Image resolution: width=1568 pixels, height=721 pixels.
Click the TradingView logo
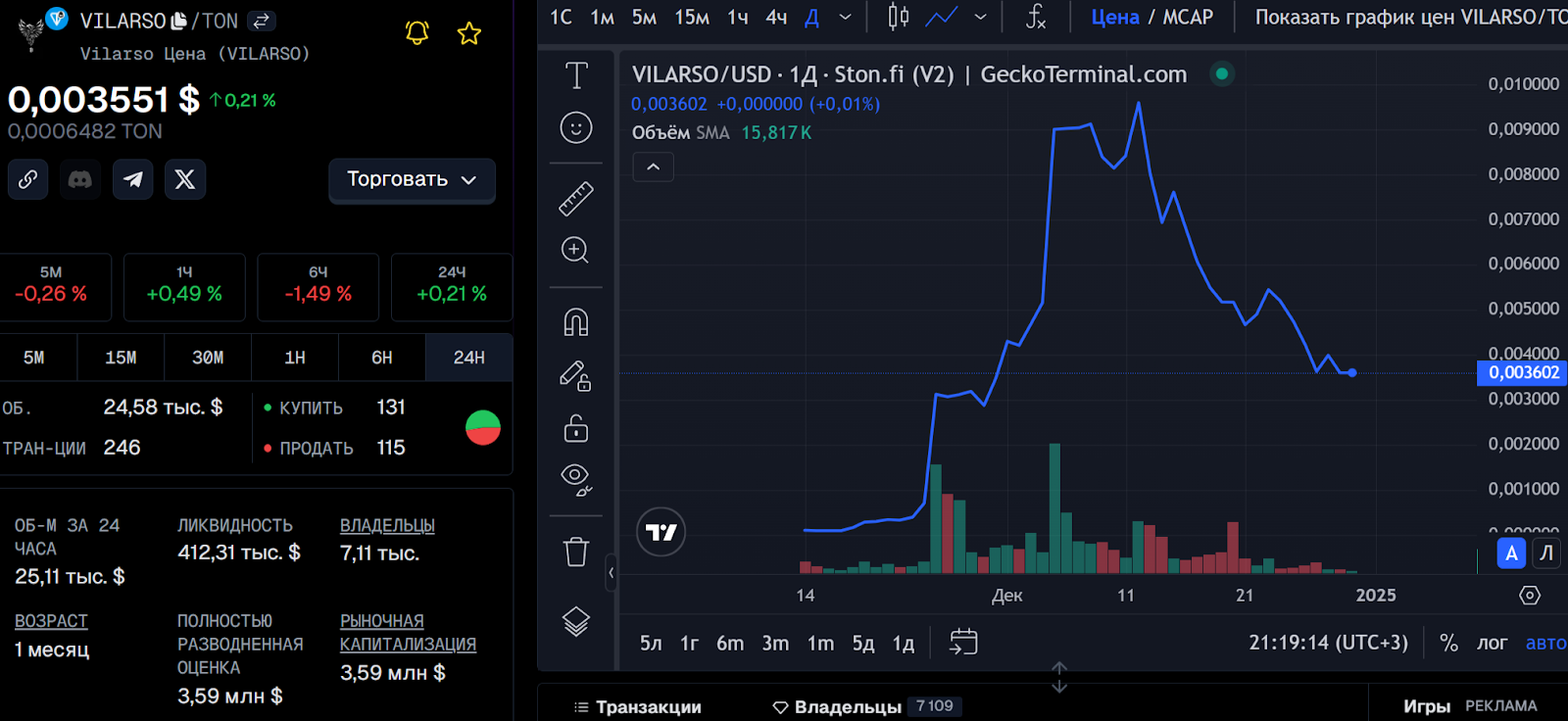click(661, 532)
